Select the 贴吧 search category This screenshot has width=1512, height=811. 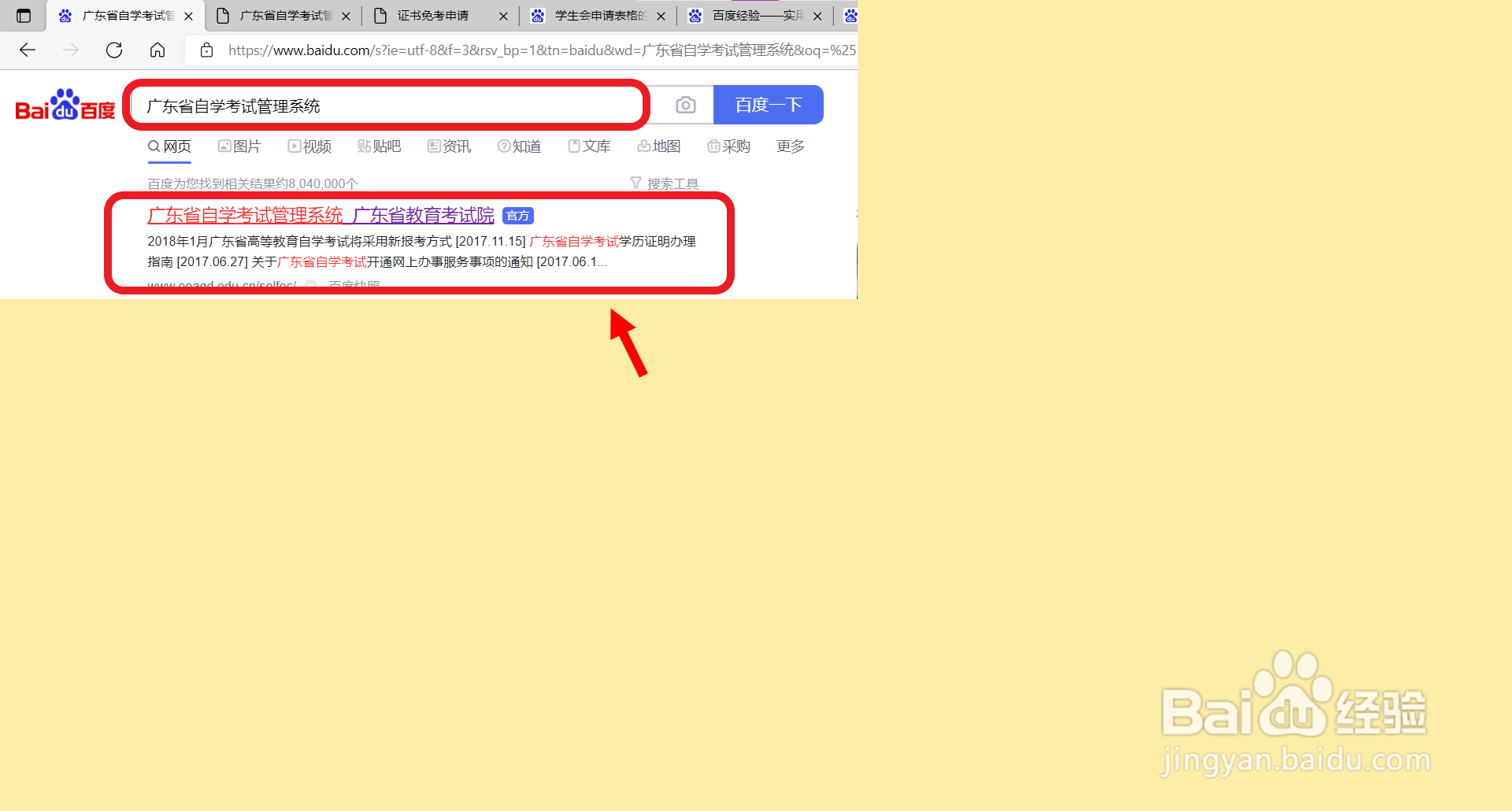[x=379, y=146]
